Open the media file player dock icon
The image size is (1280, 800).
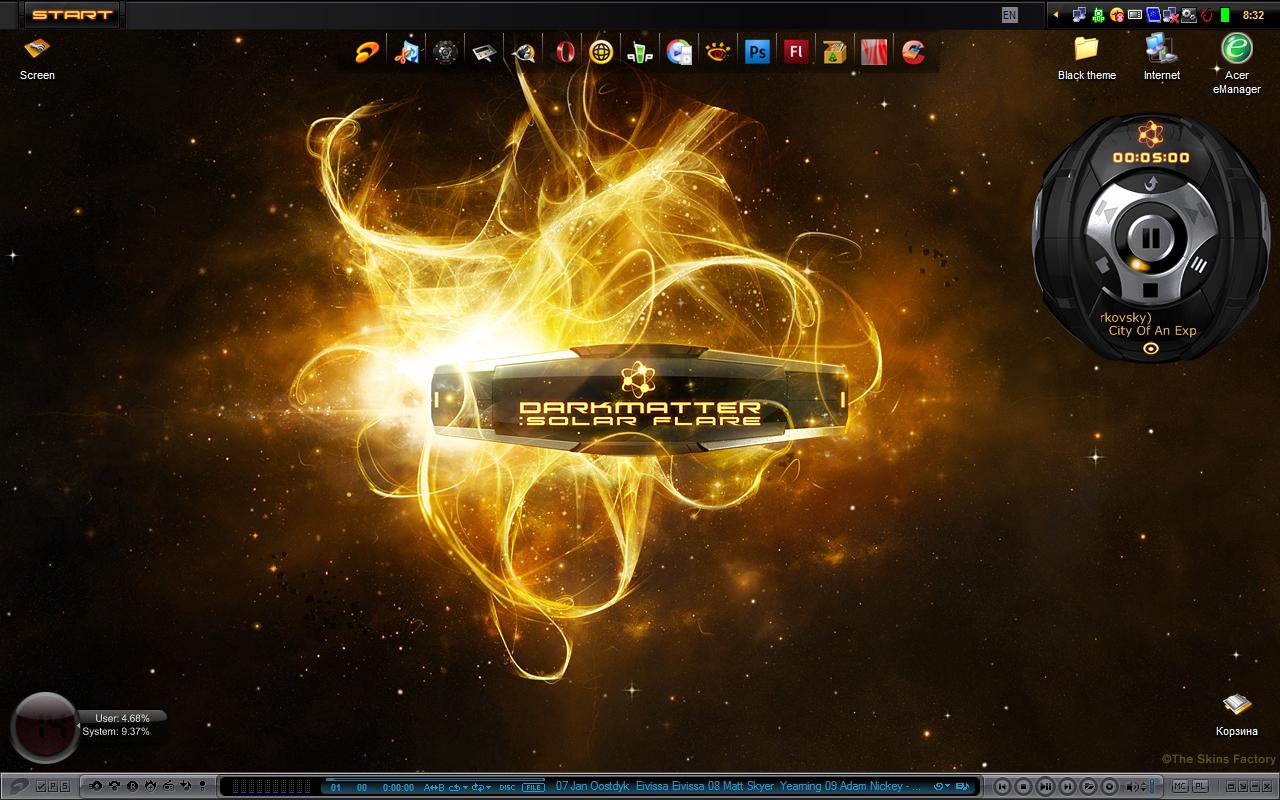click(x=679, y=51)
